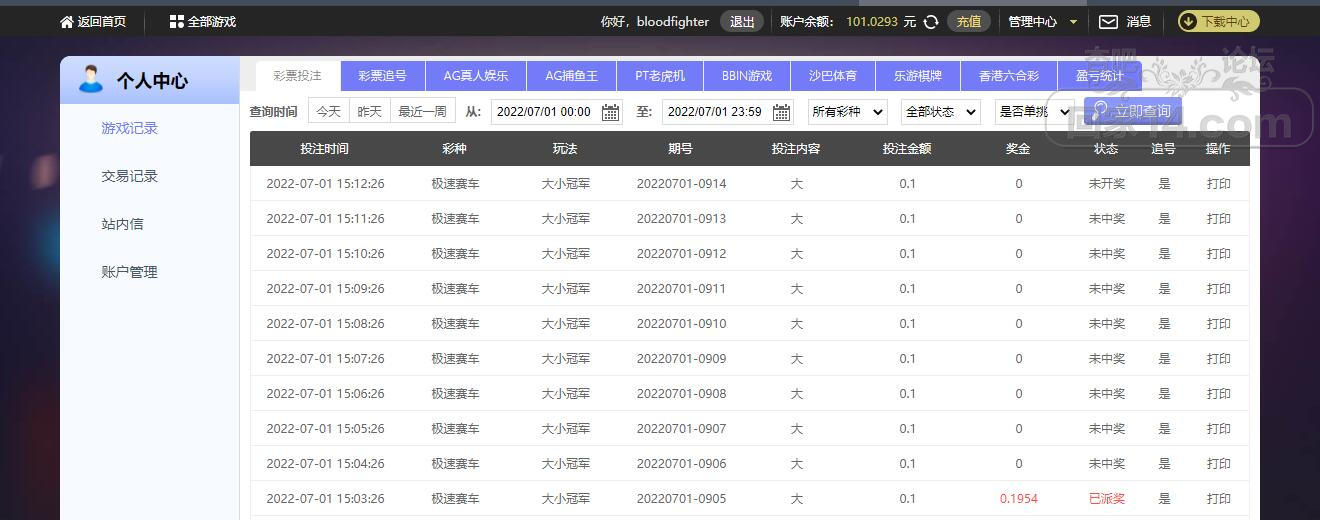Click the home icon beside 返回首页
The width and height of the screenshot is (1320, 520).
67,21
